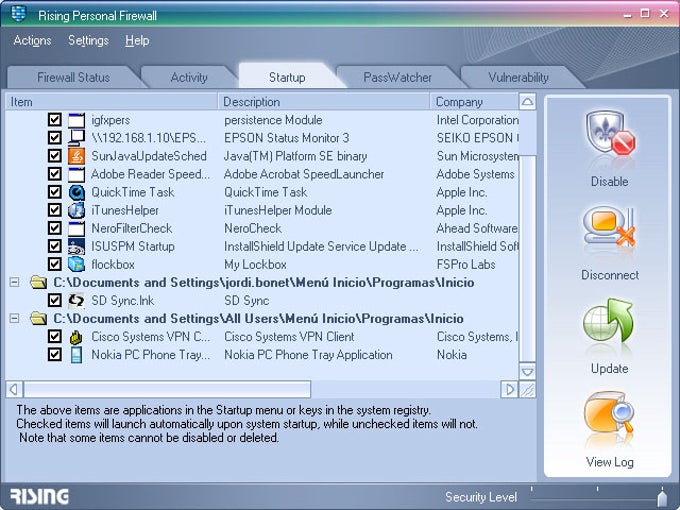
Task: Click the scroll up arrow
Action: point(527,102)
